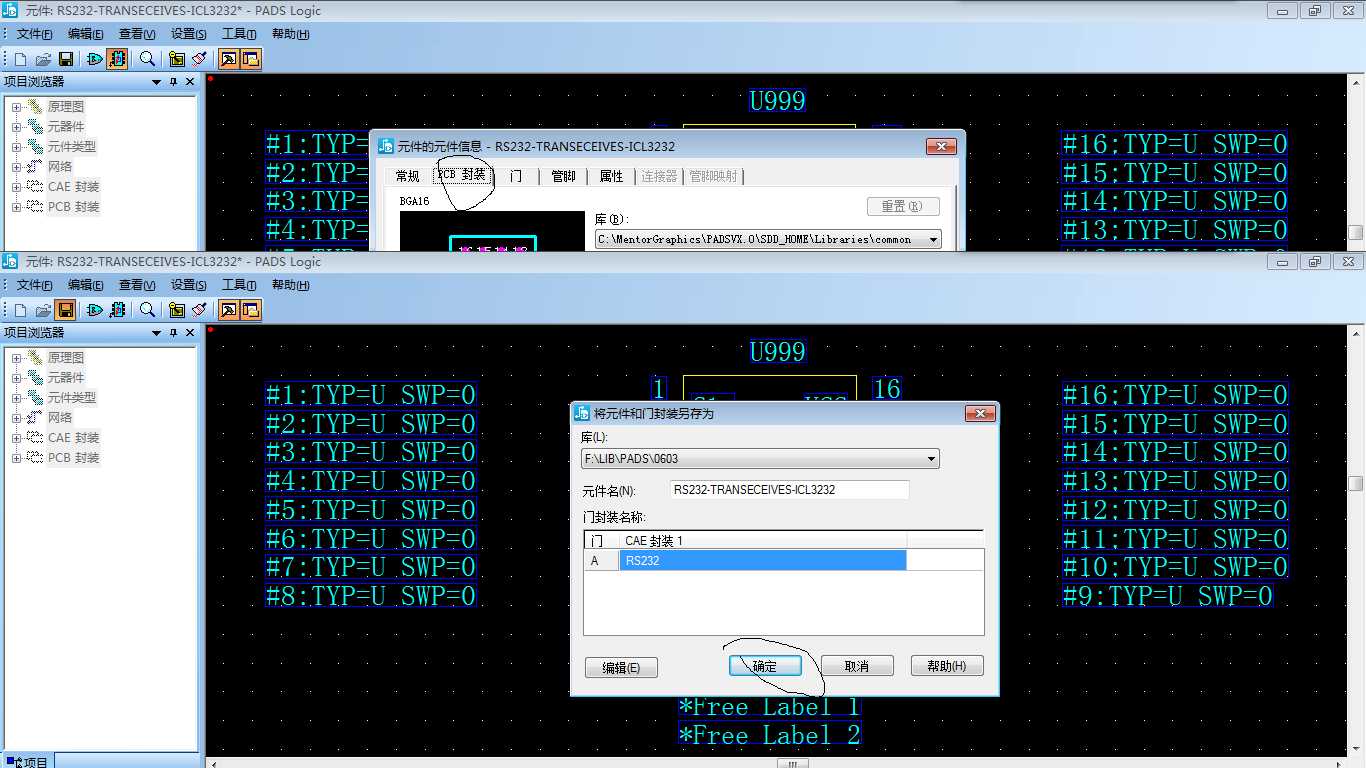The image size is (1366, 768).
Task: Select 项目 tab at bottom of lower window
Action: pyautogui.click(x=27, y=761)
